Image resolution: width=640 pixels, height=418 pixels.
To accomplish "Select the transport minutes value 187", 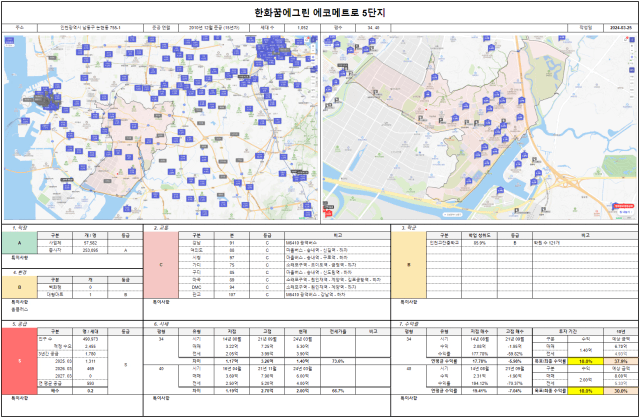I will point(232,294).
